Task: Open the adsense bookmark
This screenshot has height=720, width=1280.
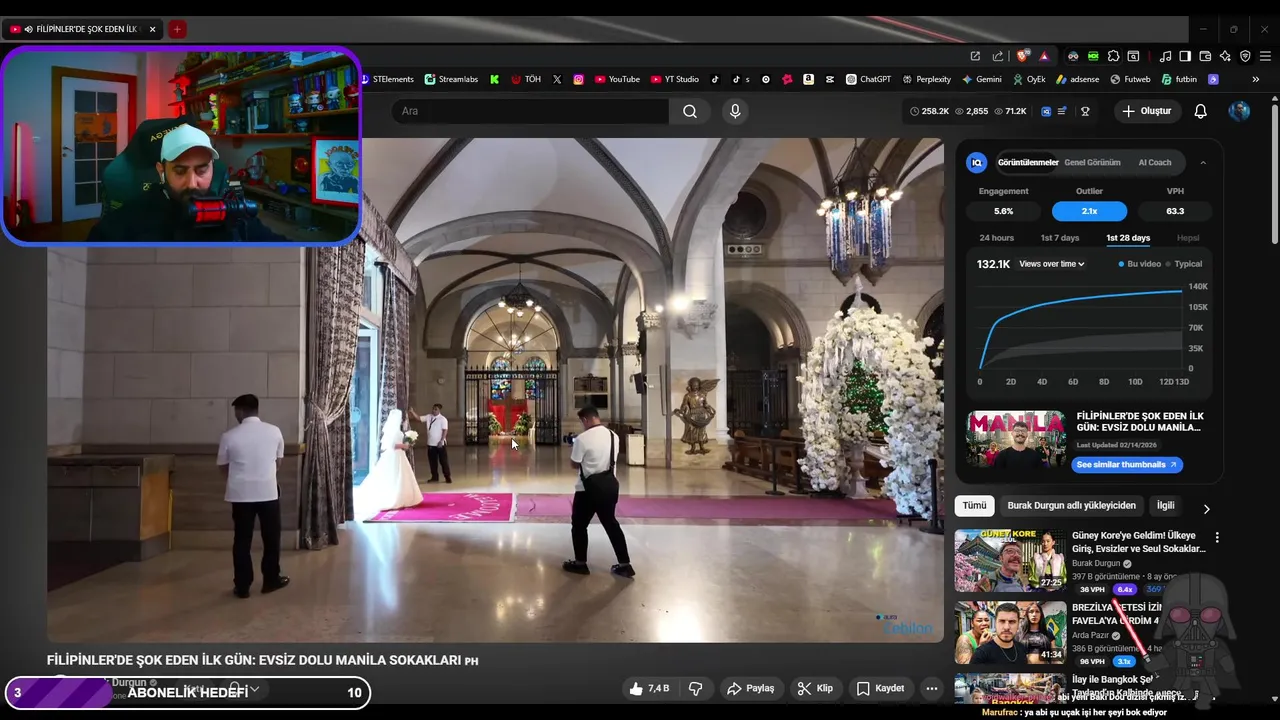Action: tap(1078, 79)
